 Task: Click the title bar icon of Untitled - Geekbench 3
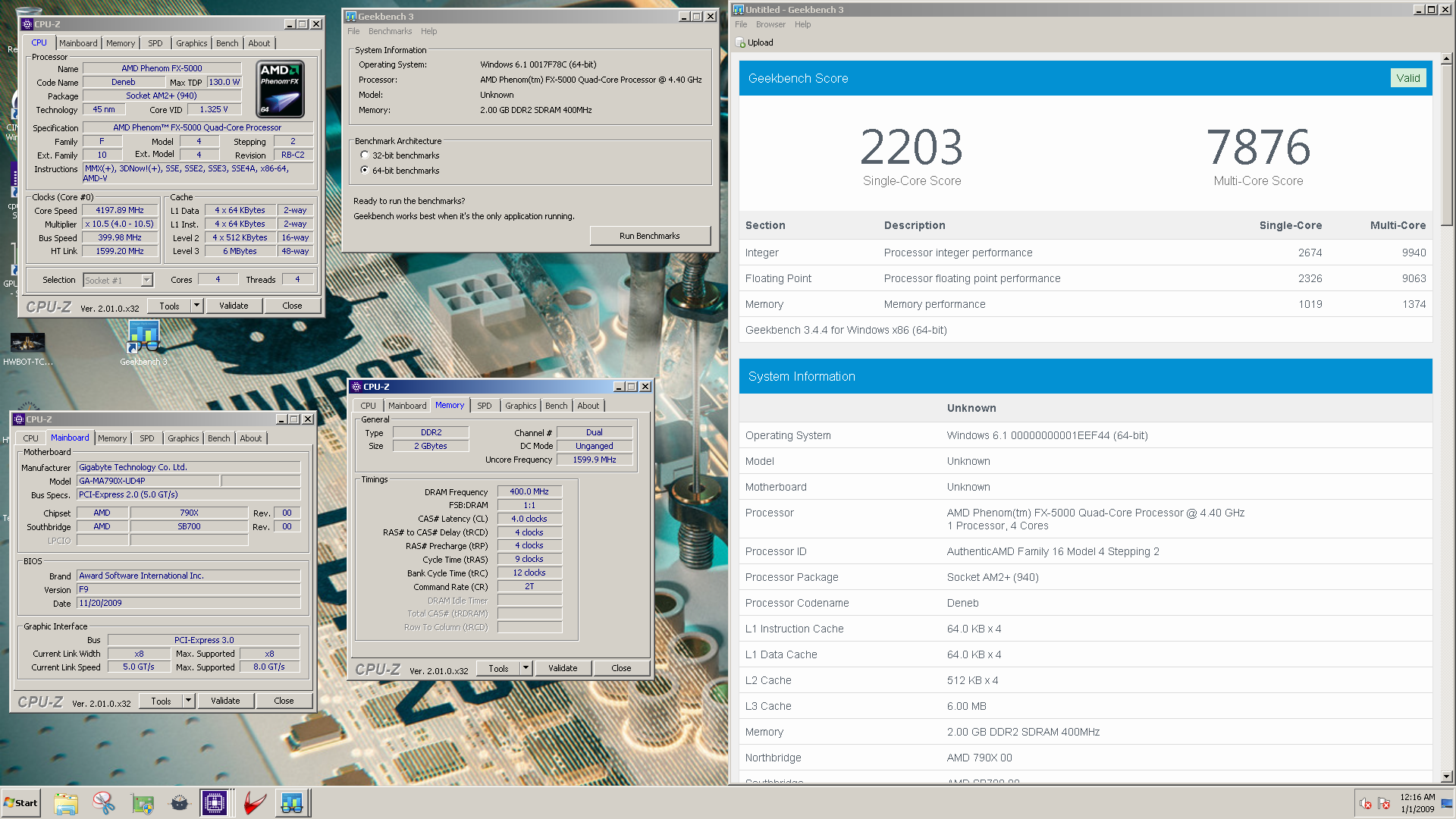tap(739, 10)
